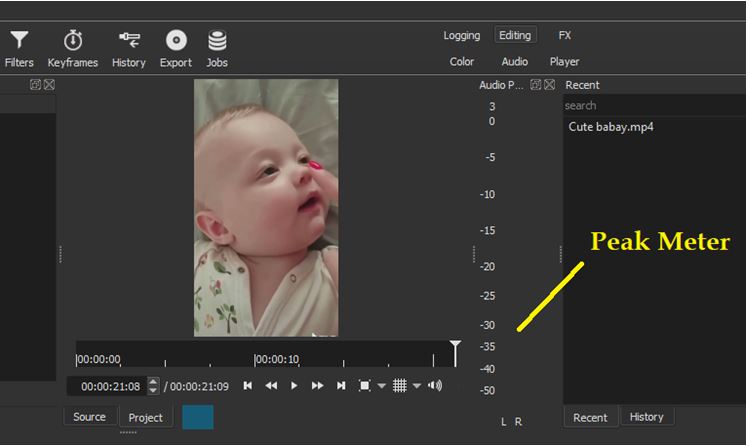Skip to the previous point

tap(248, 386)
